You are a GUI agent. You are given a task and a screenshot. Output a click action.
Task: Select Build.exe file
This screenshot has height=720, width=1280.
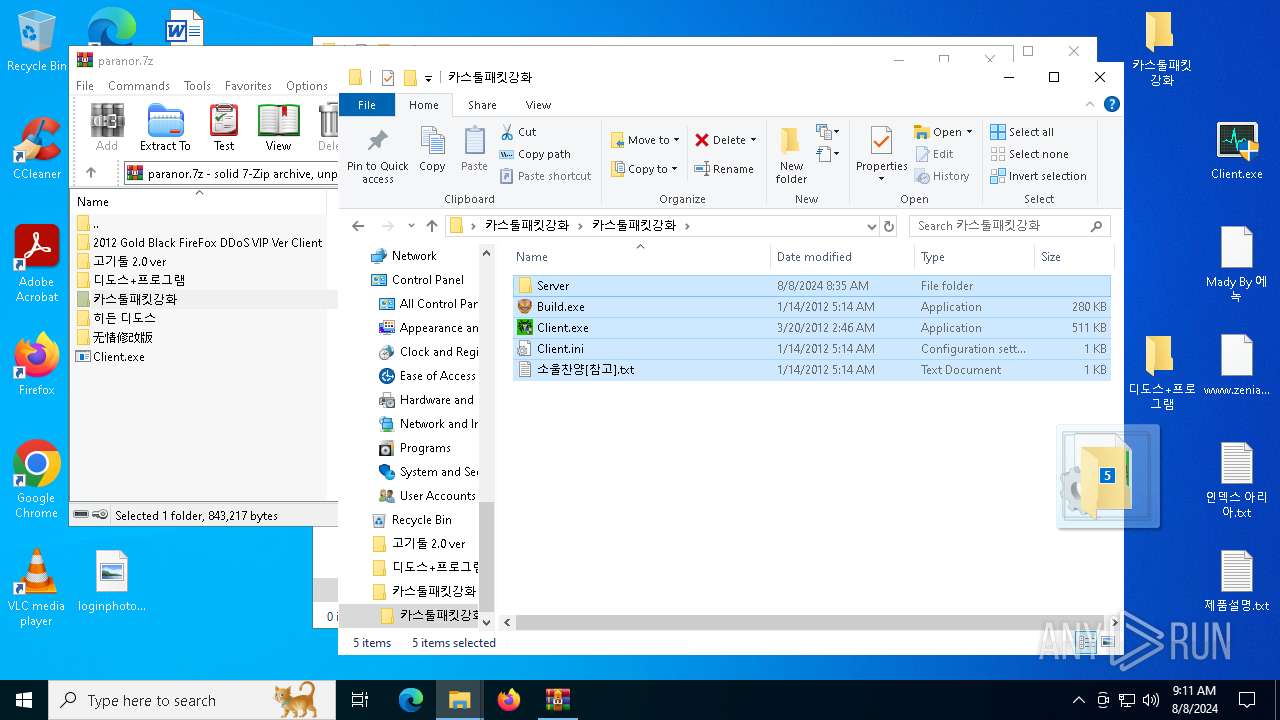tap(811, 307)
